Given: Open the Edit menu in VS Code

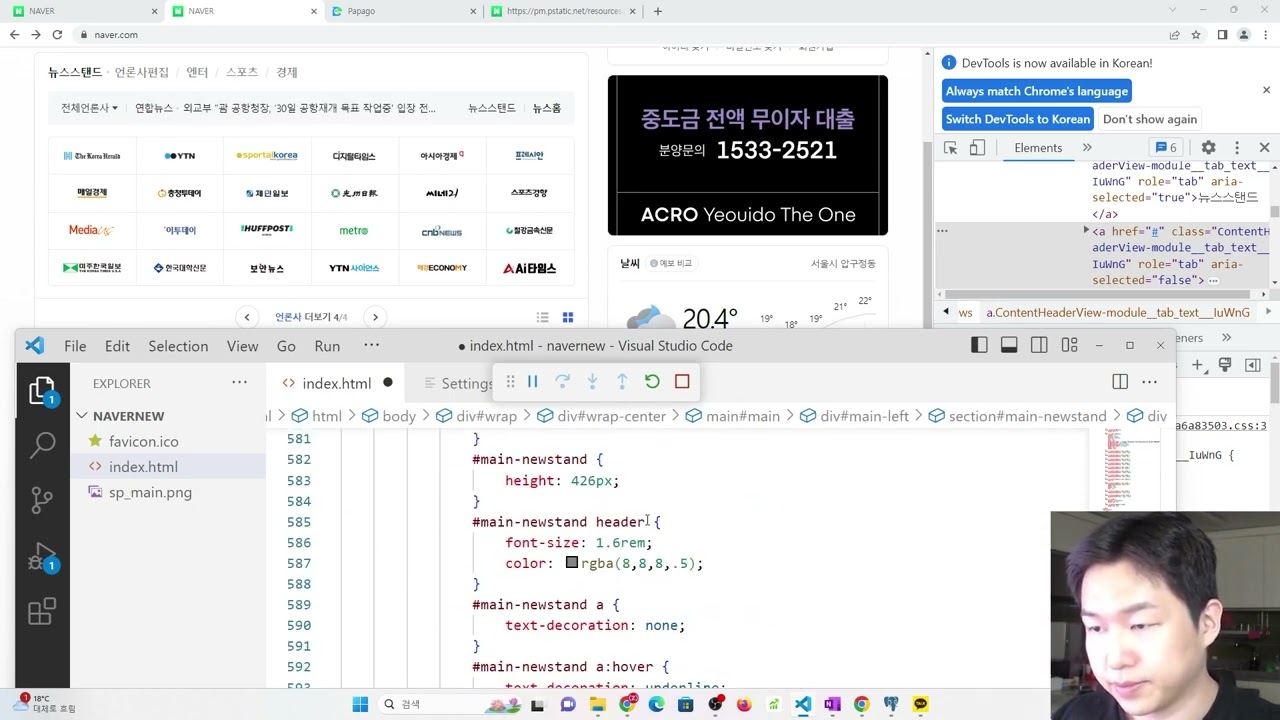Looking at the screenshot, I should coord(117,346).
